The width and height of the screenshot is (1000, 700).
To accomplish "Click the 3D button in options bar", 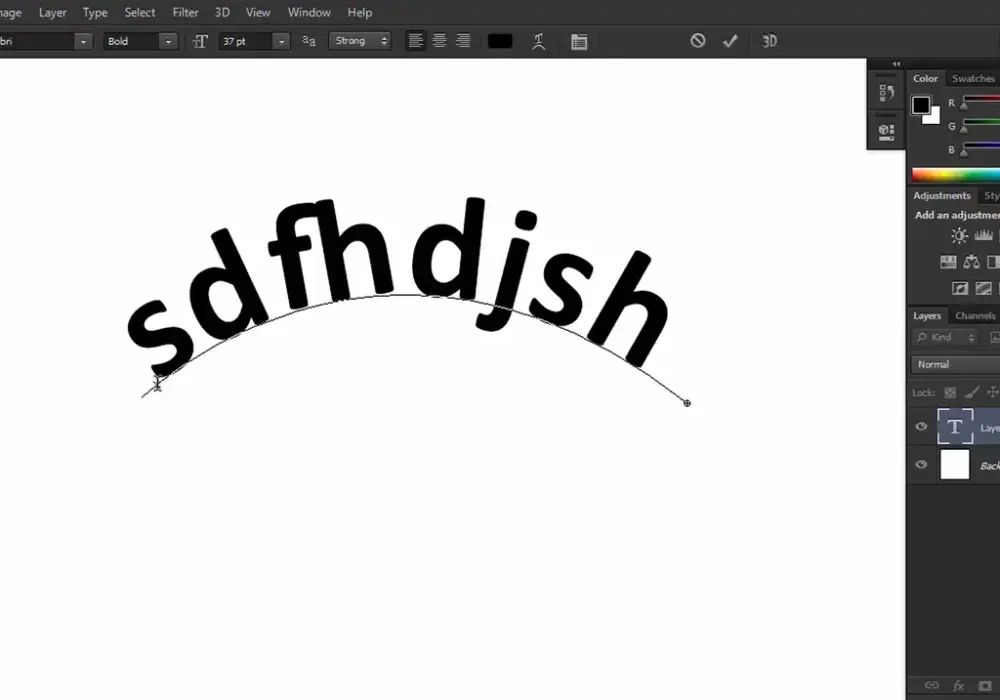I will coord(769,41).
